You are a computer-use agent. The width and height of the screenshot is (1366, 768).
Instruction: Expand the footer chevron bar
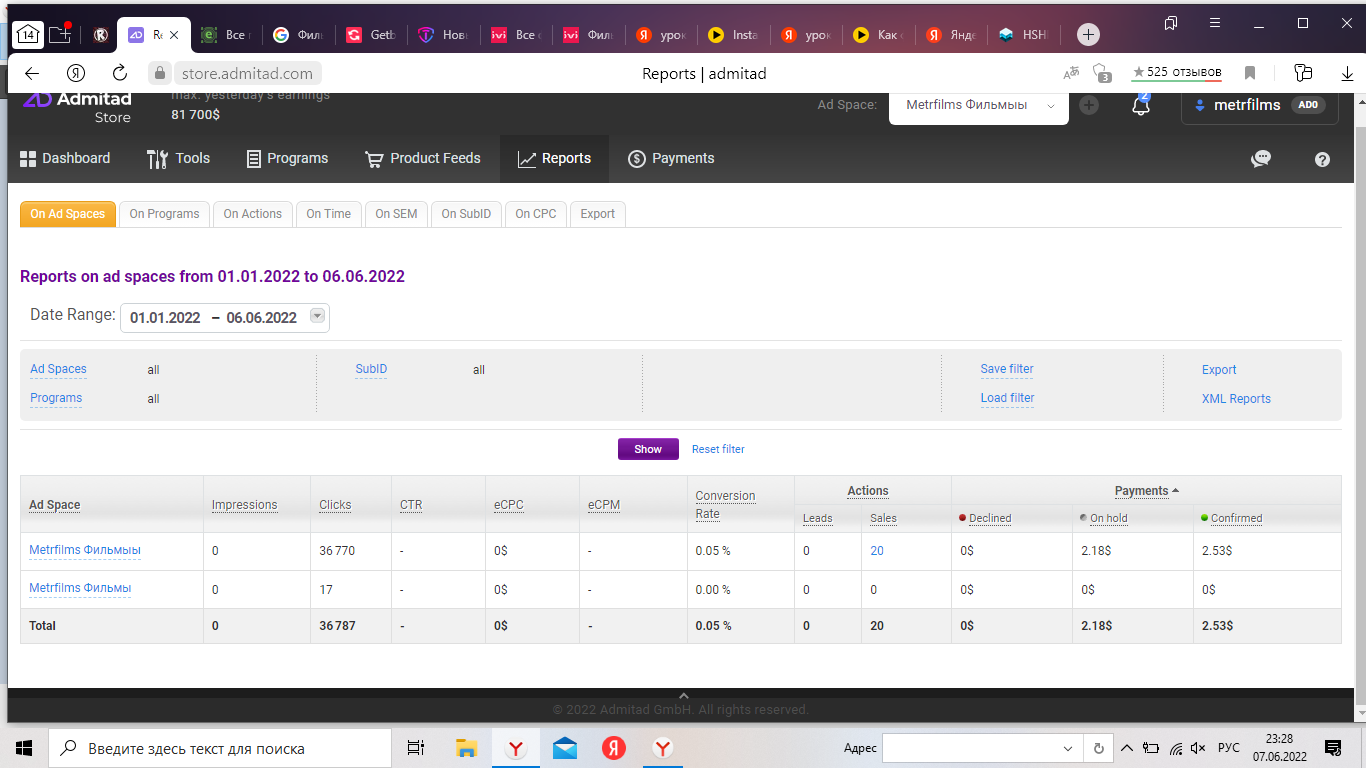click(x=683, y=696)
